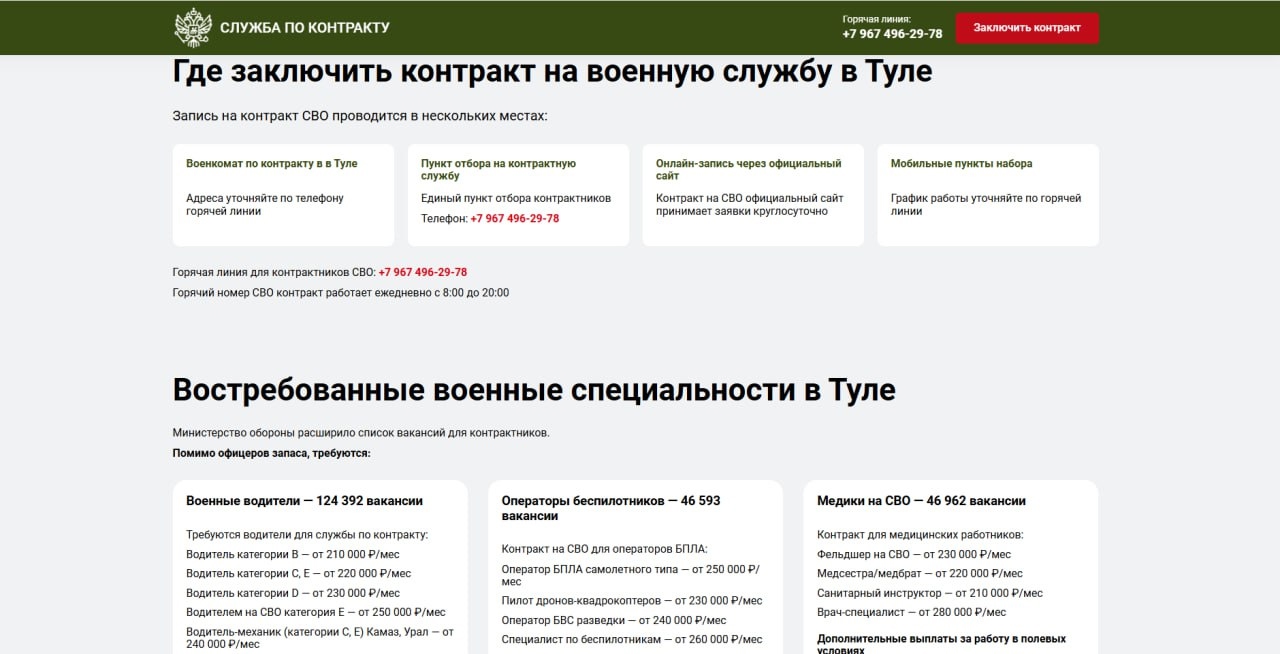Open the Операторы беспилотников vacancies card title
Viewport: 1280px width, 654px height.
610,508
